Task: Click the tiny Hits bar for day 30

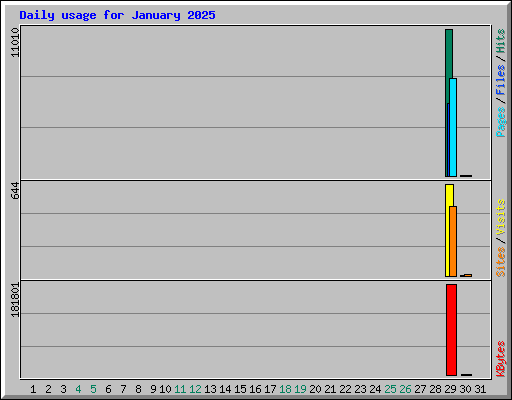Action: [466, 176]
